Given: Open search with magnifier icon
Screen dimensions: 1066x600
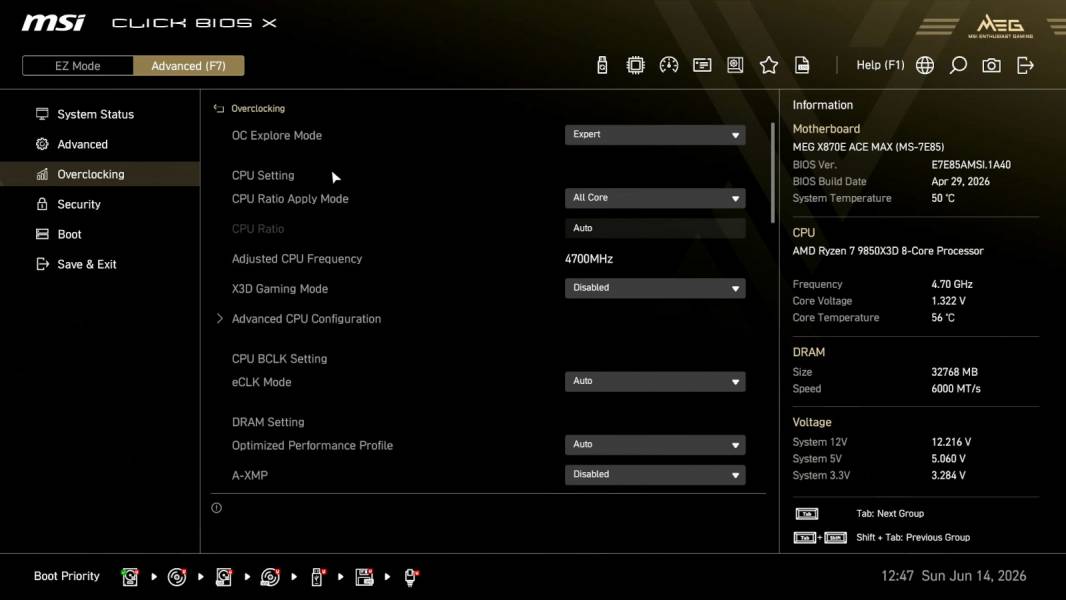Looking at the screenshot, I should tap(958, 65).
